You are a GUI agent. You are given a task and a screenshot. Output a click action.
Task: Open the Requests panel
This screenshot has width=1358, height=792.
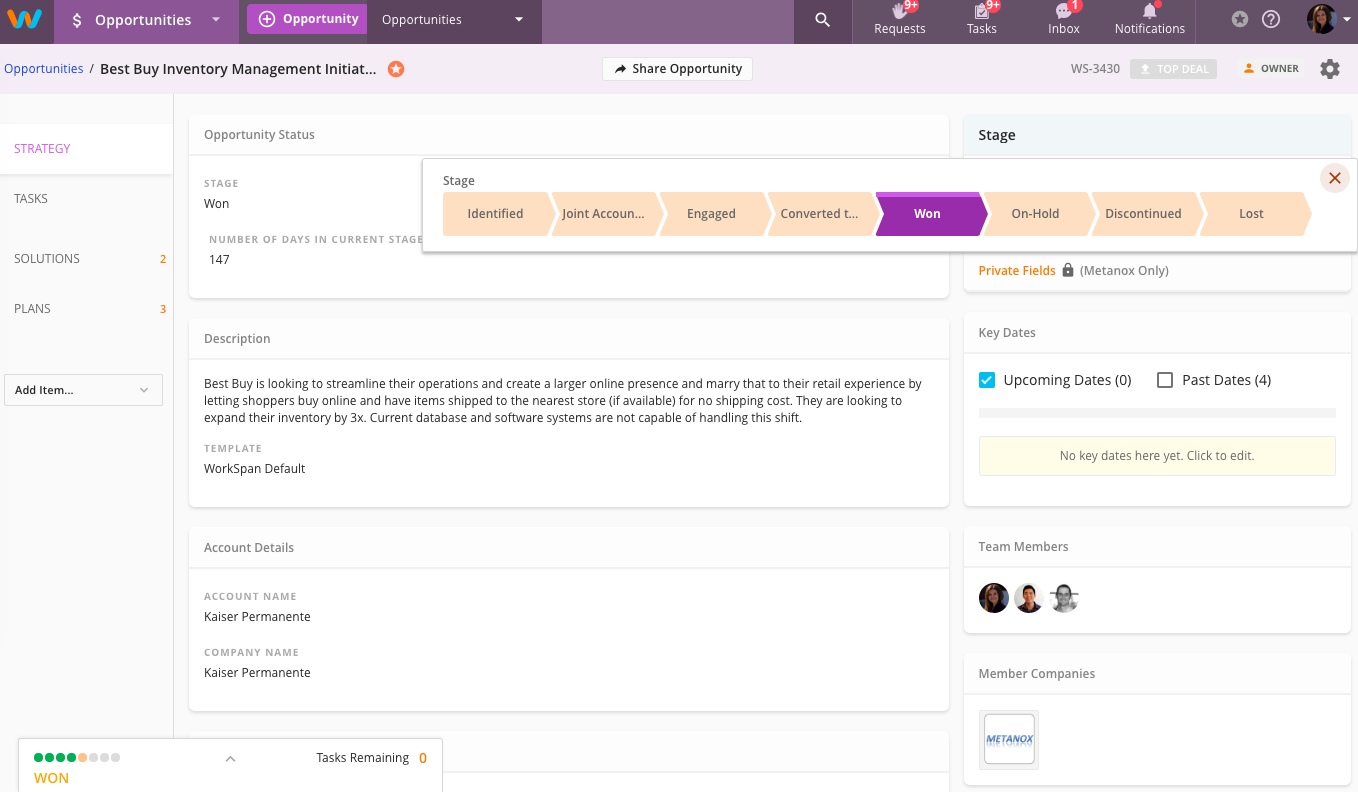[x=898, y=21]
